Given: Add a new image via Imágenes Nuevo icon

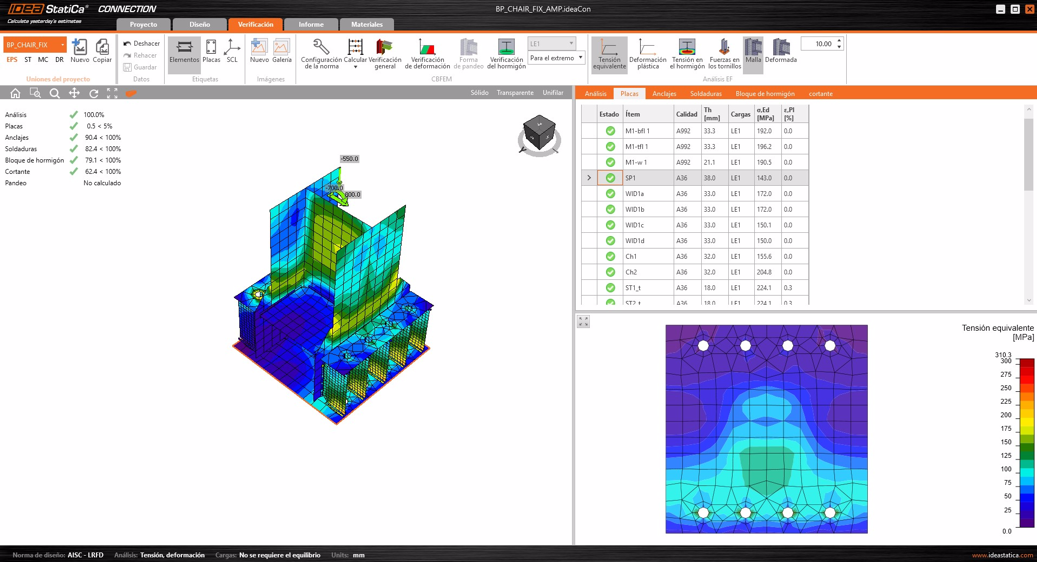Looking at the screenshot, I should pos(259,51).
